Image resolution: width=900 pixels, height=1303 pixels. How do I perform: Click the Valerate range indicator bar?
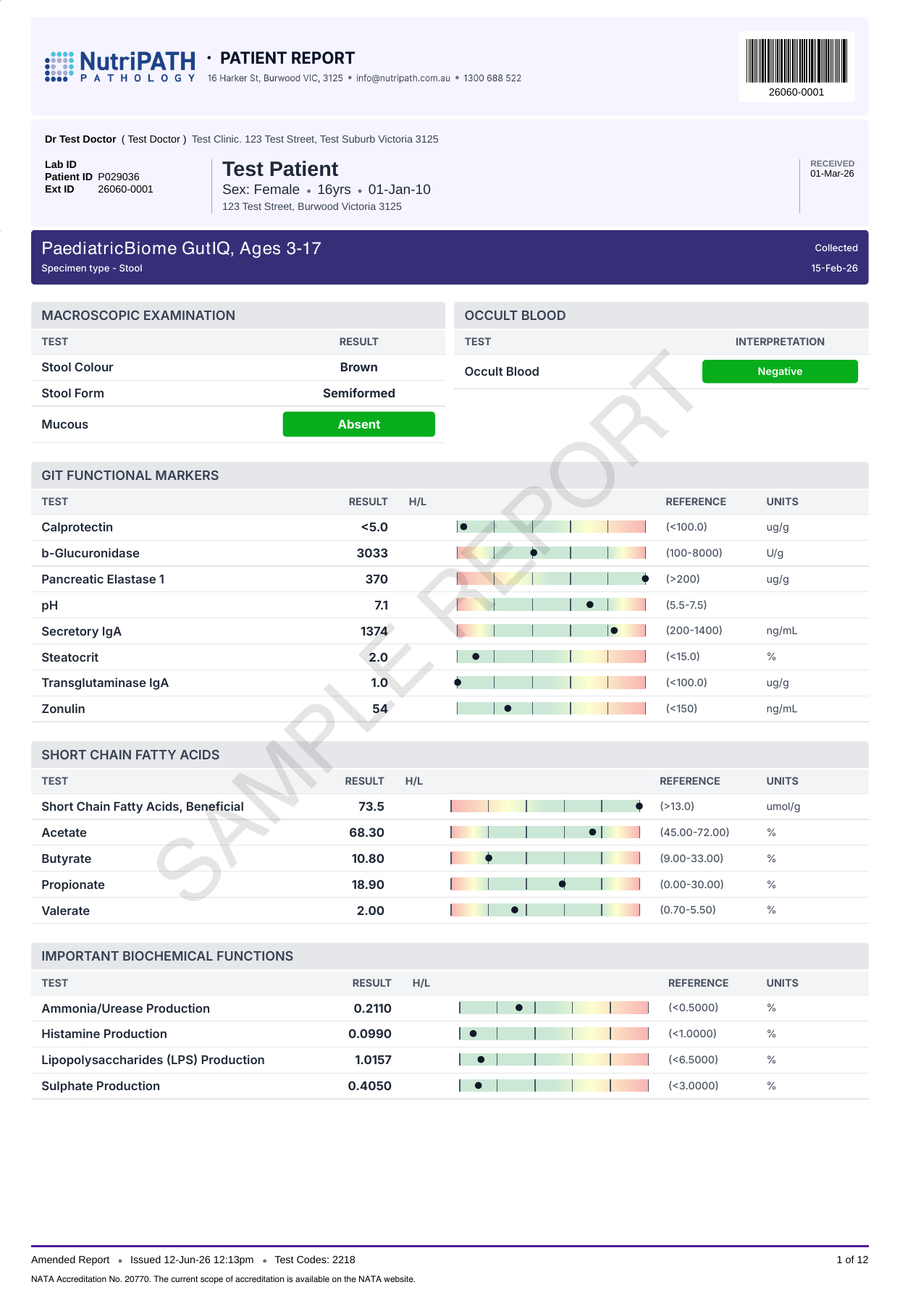point(545,910)
